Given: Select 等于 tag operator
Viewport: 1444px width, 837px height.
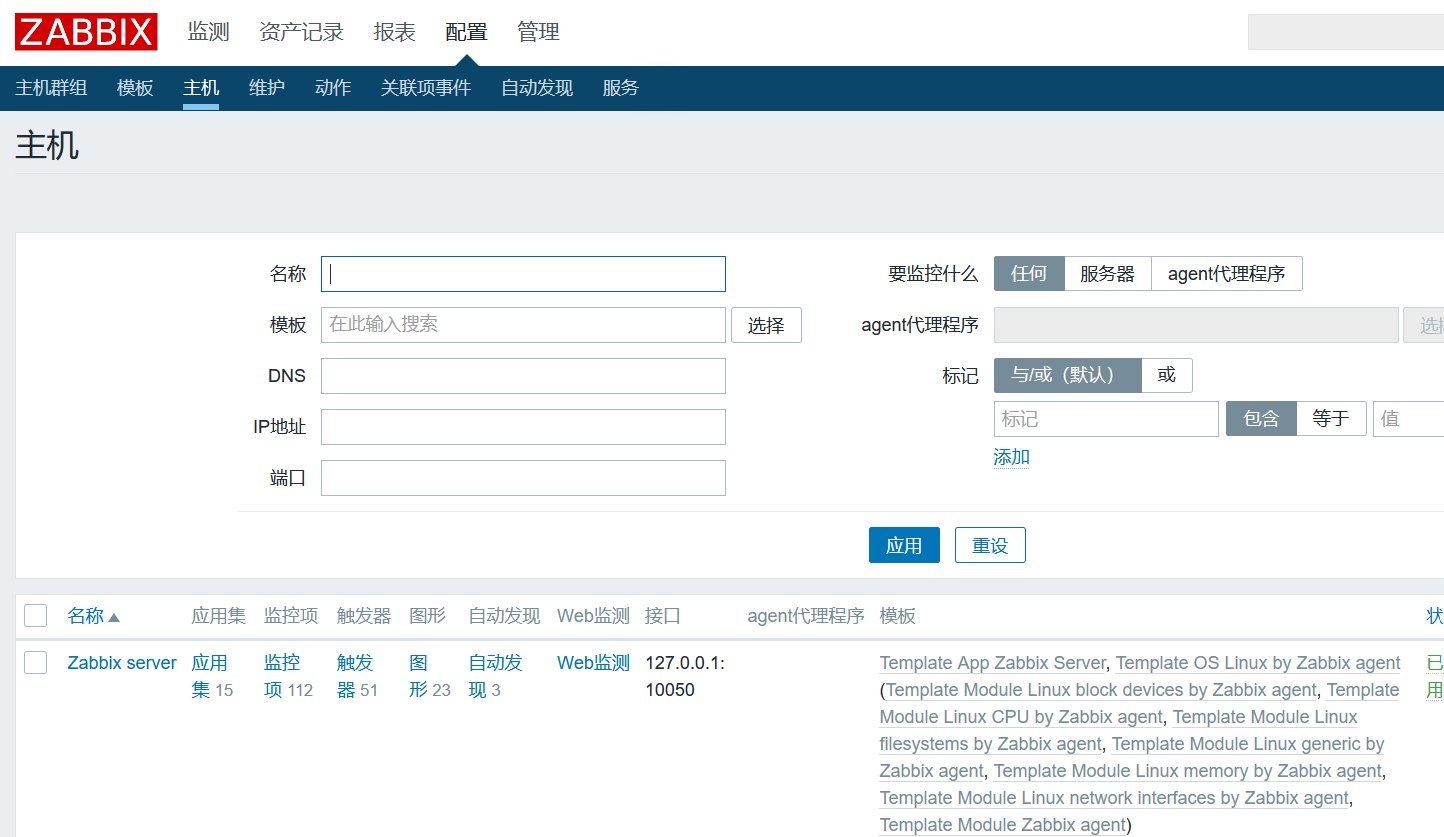Looking at the screenshot, I should point(1331,419).
